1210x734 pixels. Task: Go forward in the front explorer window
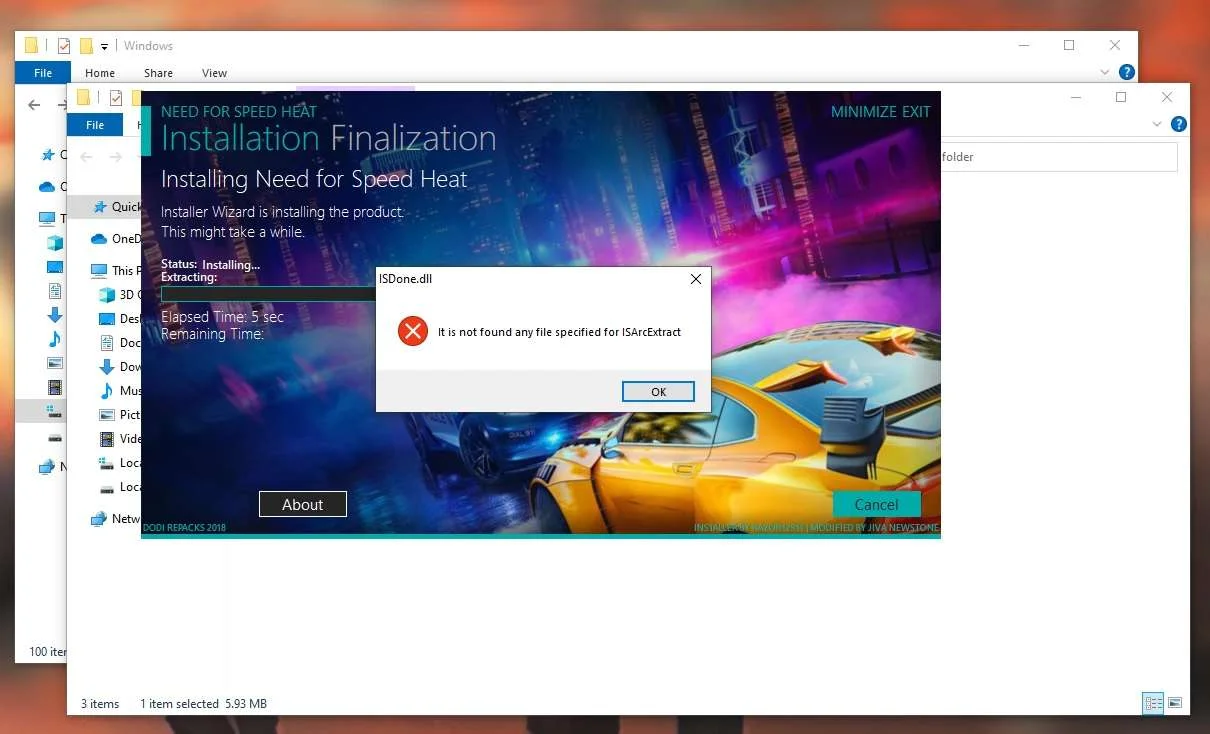click(116, 157)
